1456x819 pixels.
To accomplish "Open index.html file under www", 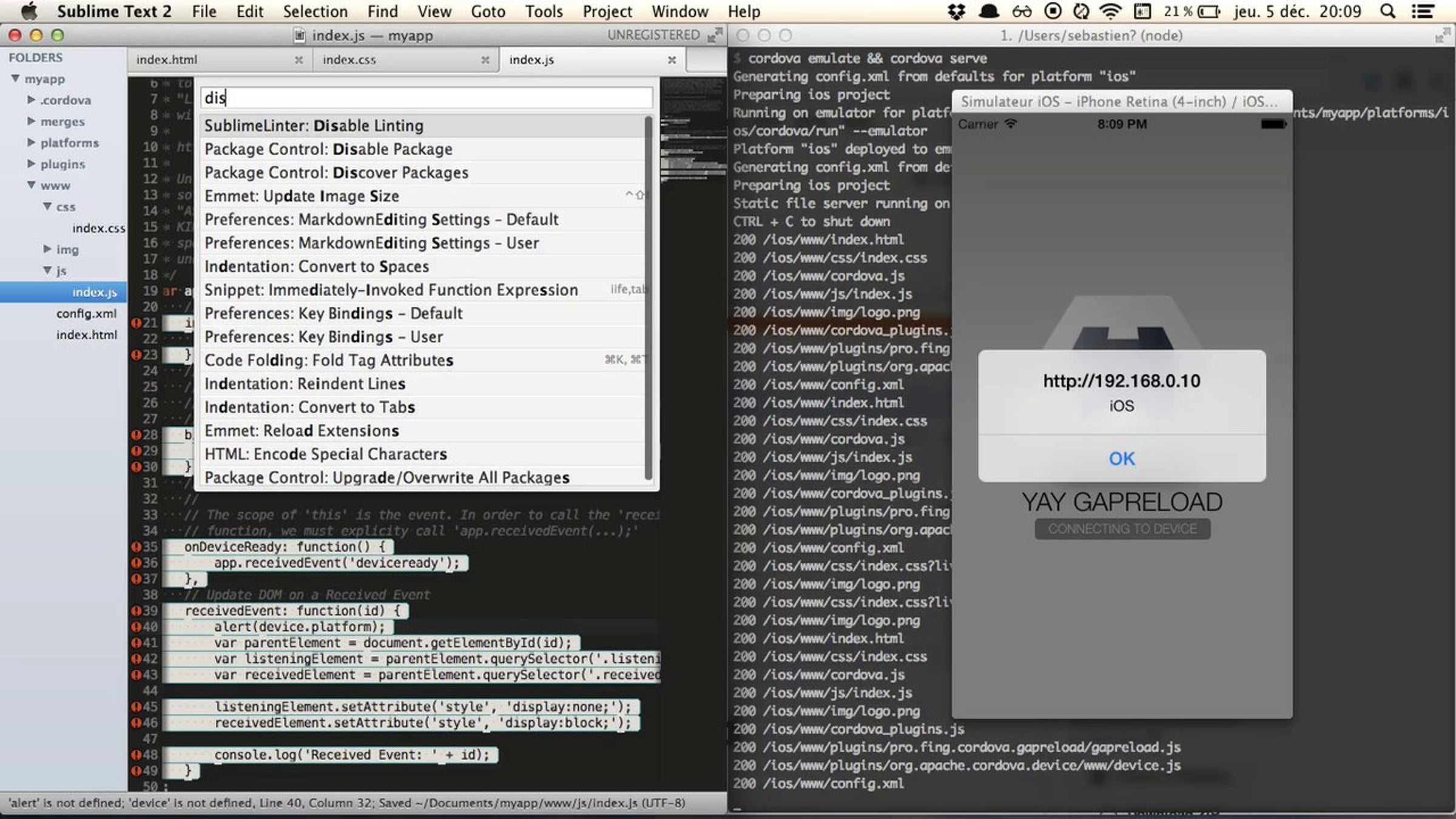I will [87, 334].
